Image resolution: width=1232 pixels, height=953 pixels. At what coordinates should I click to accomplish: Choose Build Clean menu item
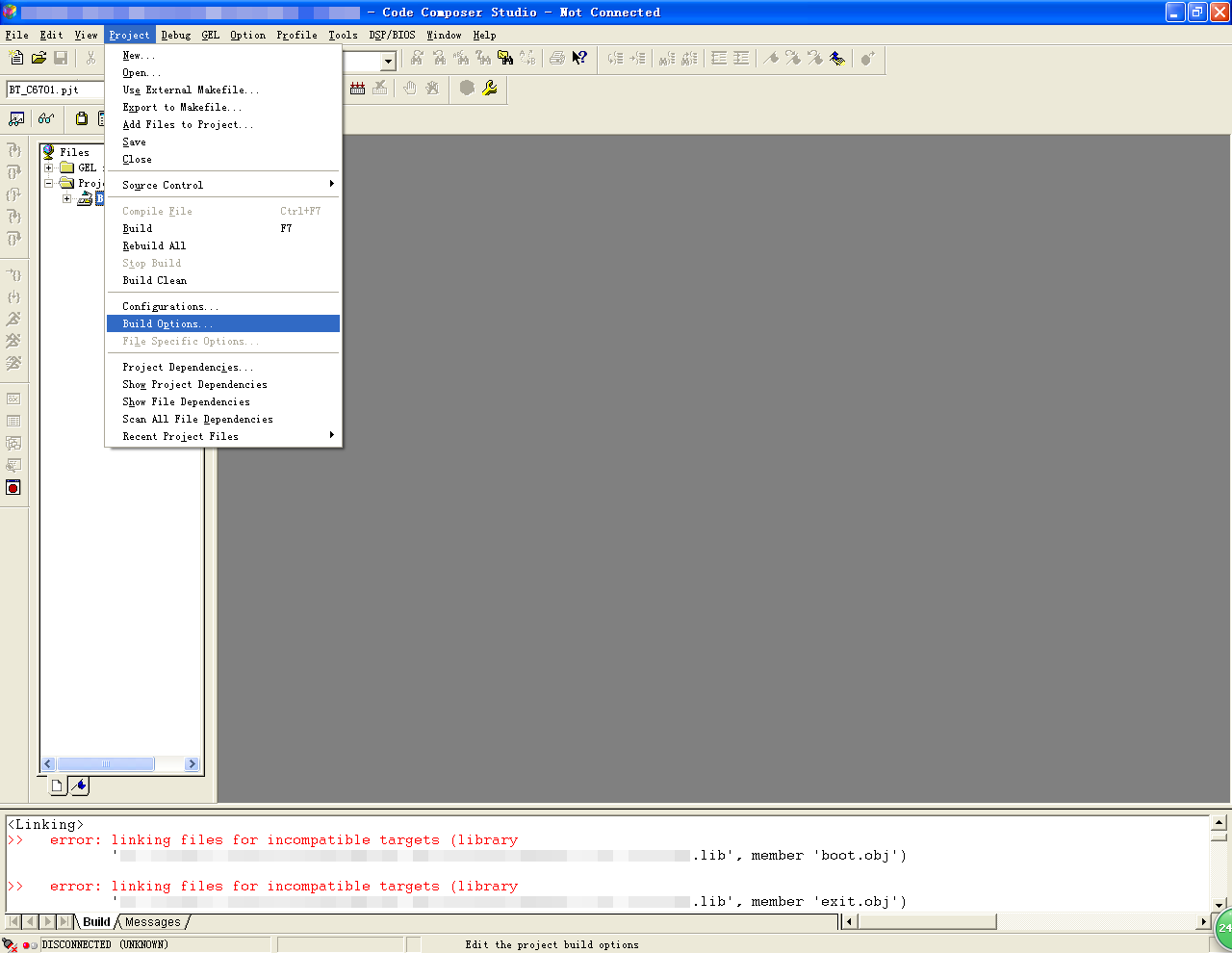pos(223,280)
